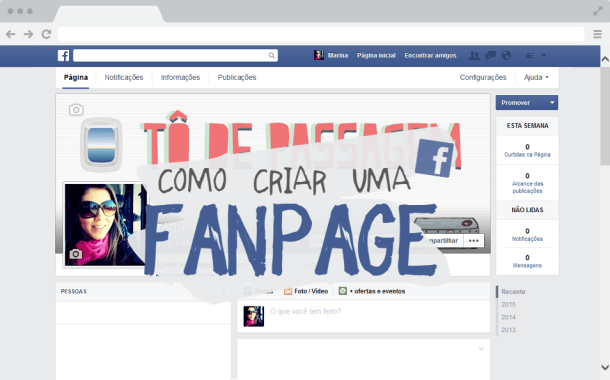
Task: Click Marina profile name in header
Action: 338,56
